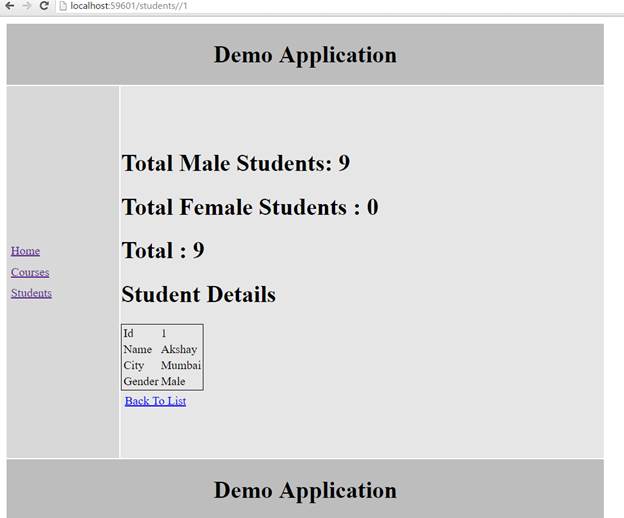Open the Home link in sidebar
The width and height of the screenshot is (624, 518).
[25, 251]
